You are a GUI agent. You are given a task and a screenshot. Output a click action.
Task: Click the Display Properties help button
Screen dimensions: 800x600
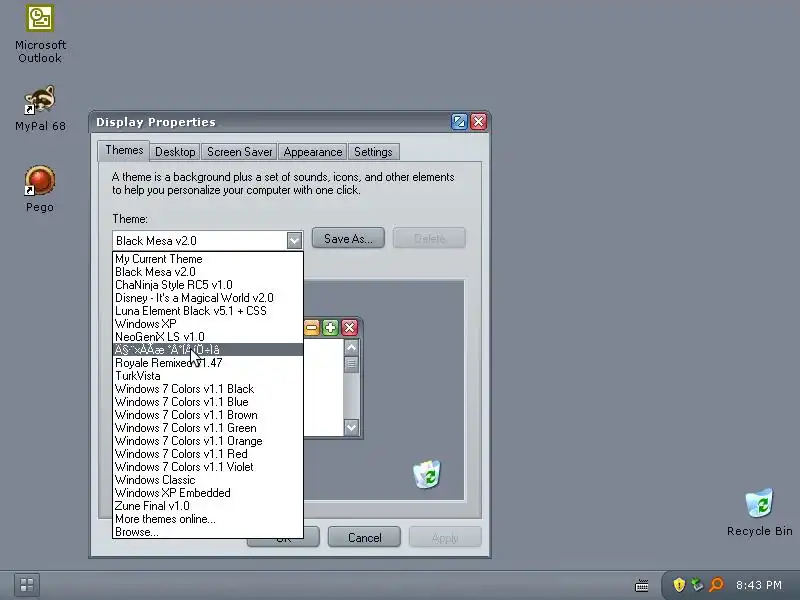click(459, 121)
